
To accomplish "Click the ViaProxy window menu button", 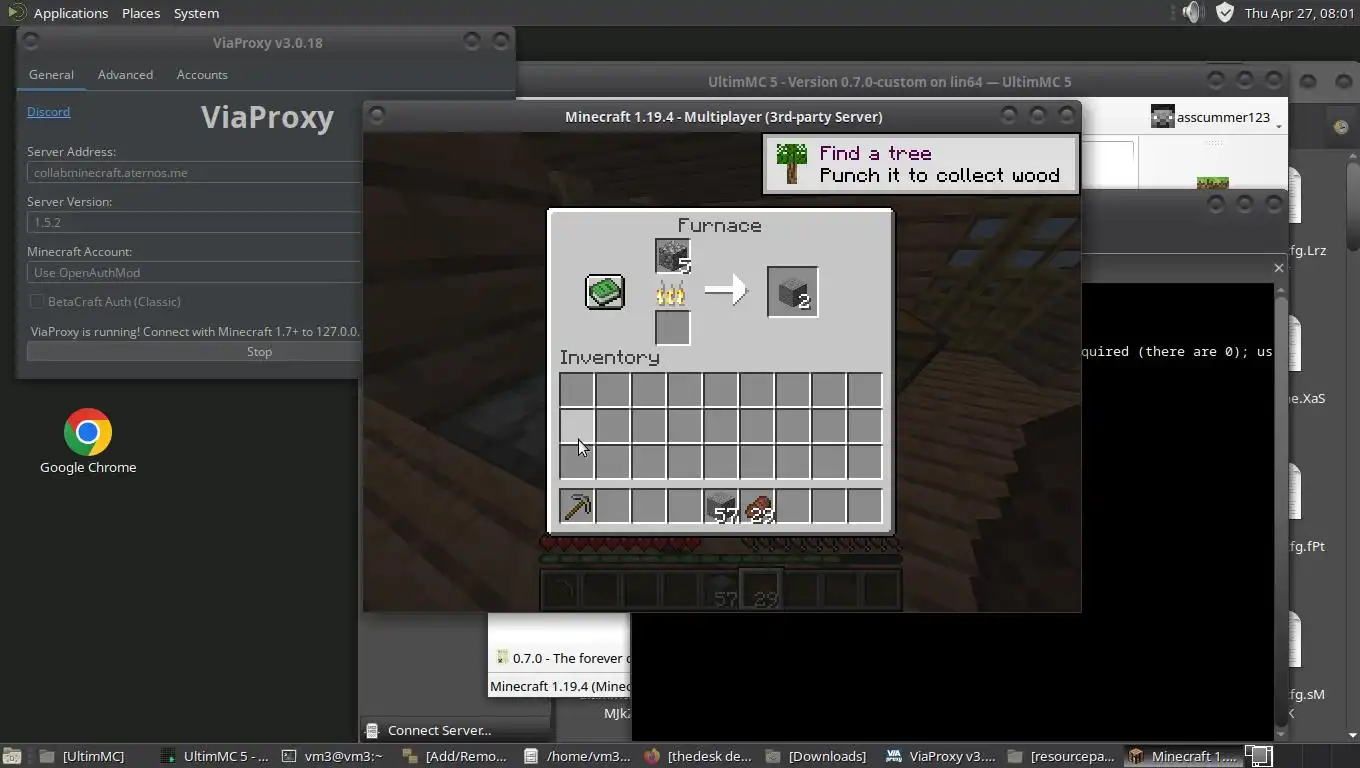I will click(31, 41).
